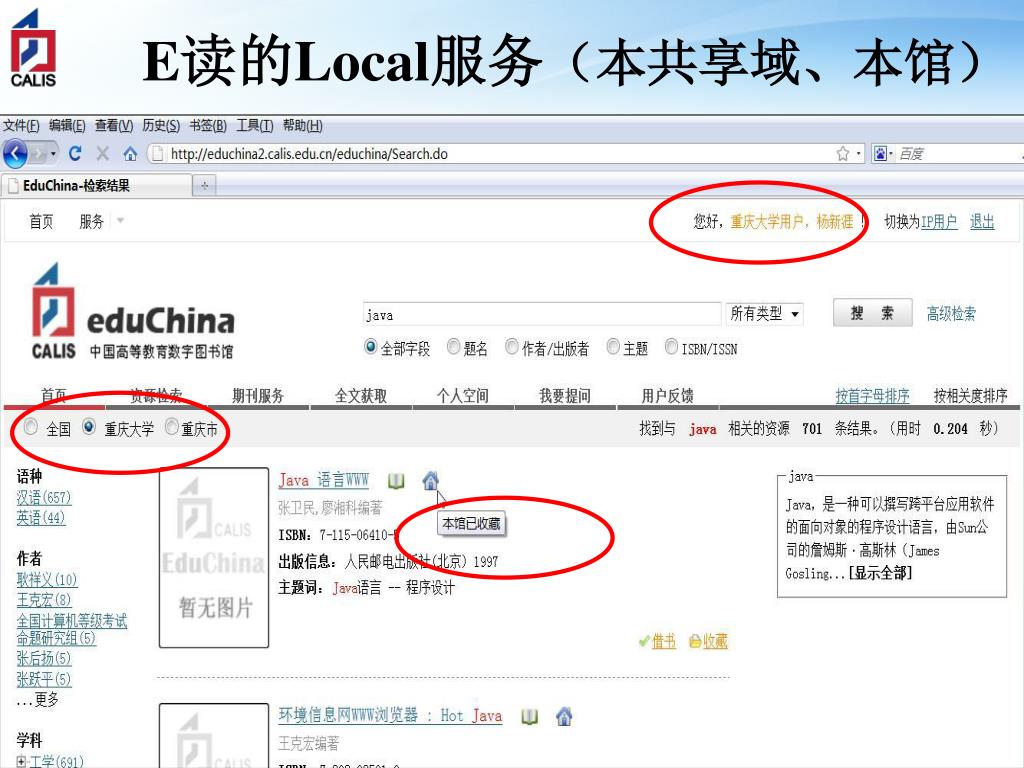Bookmark page with the star icon
1024x768 pixels.
tap(842, 153)
